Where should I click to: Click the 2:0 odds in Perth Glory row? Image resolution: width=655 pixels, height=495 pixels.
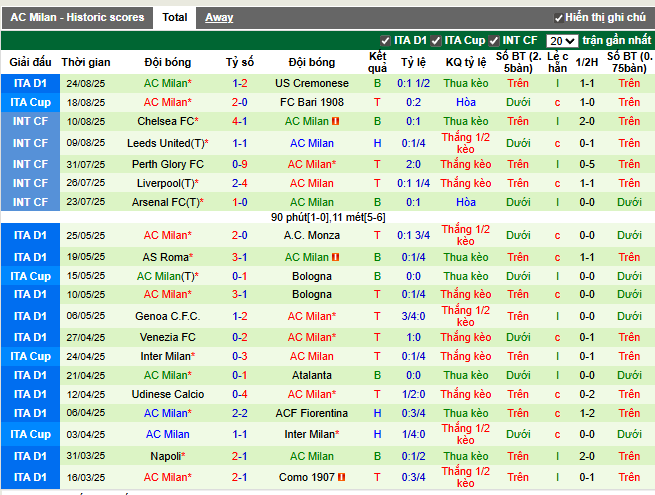click(413, 164)
